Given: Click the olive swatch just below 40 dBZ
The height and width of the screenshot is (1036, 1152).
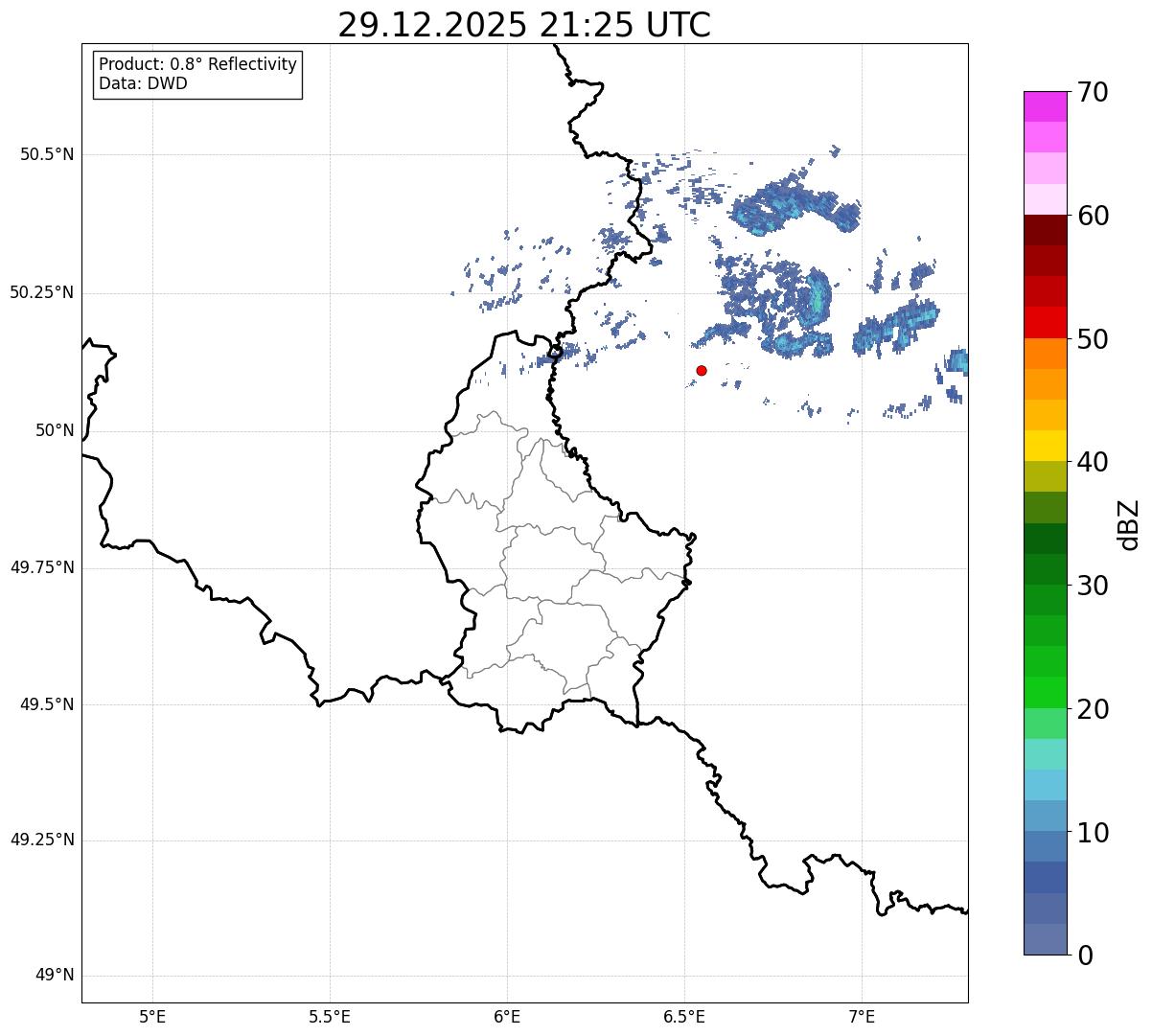Looking at the screenshot, I should coord(1045,476).
